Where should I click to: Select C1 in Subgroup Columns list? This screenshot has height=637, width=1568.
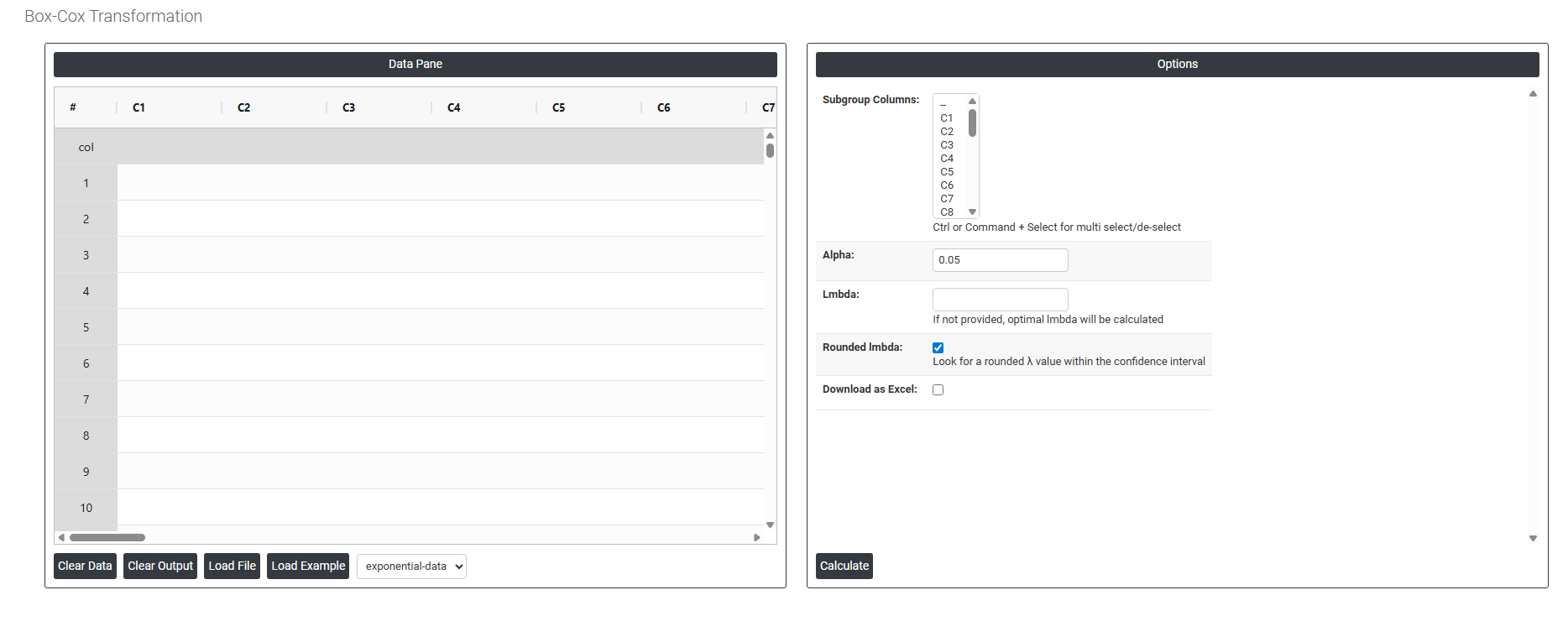(x=947, y=118)
